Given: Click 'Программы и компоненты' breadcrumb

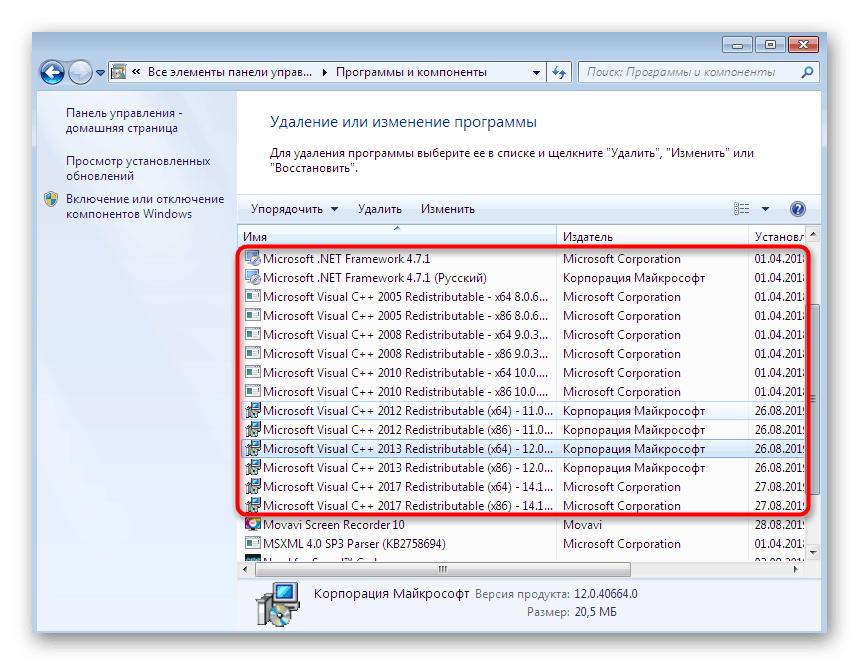Looking at the screenshot, I should tap(411, 72).
